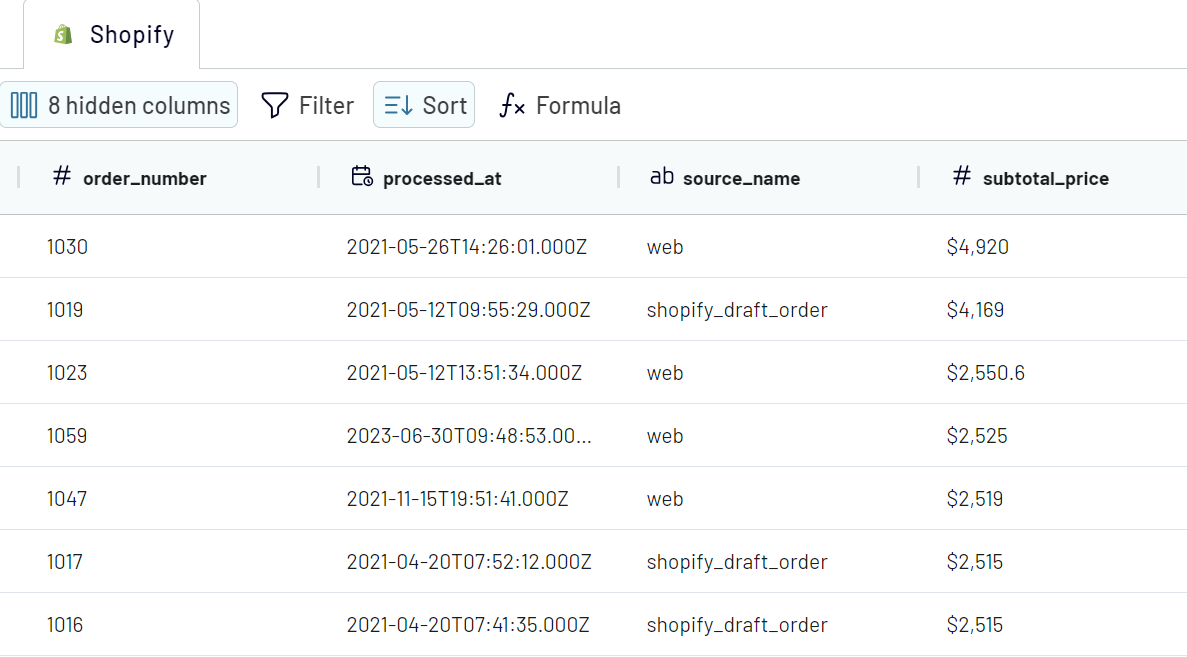Select the web source cell for order 1030
Screen dimensions: 1187x657
click(x=665, y=247)
